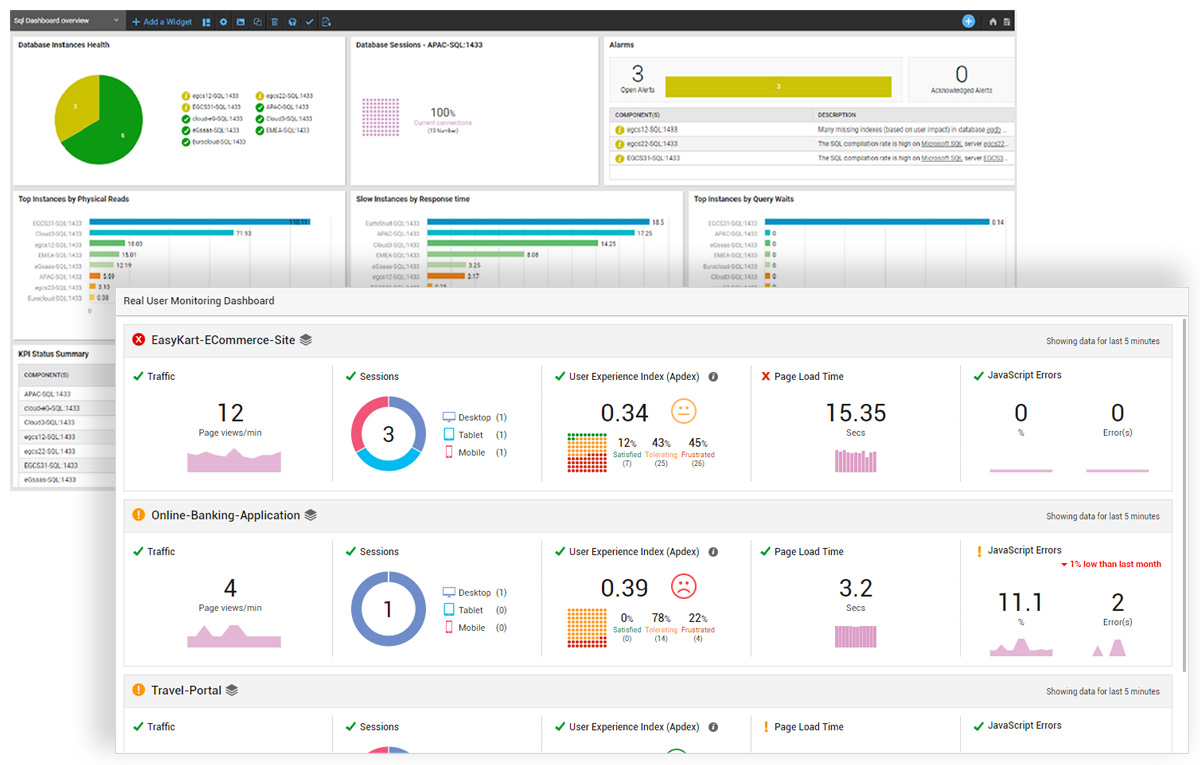The image size is (1200, 765).
Task: Click the Desktop device icon in EasyKart Sessions
Action: 449,417
